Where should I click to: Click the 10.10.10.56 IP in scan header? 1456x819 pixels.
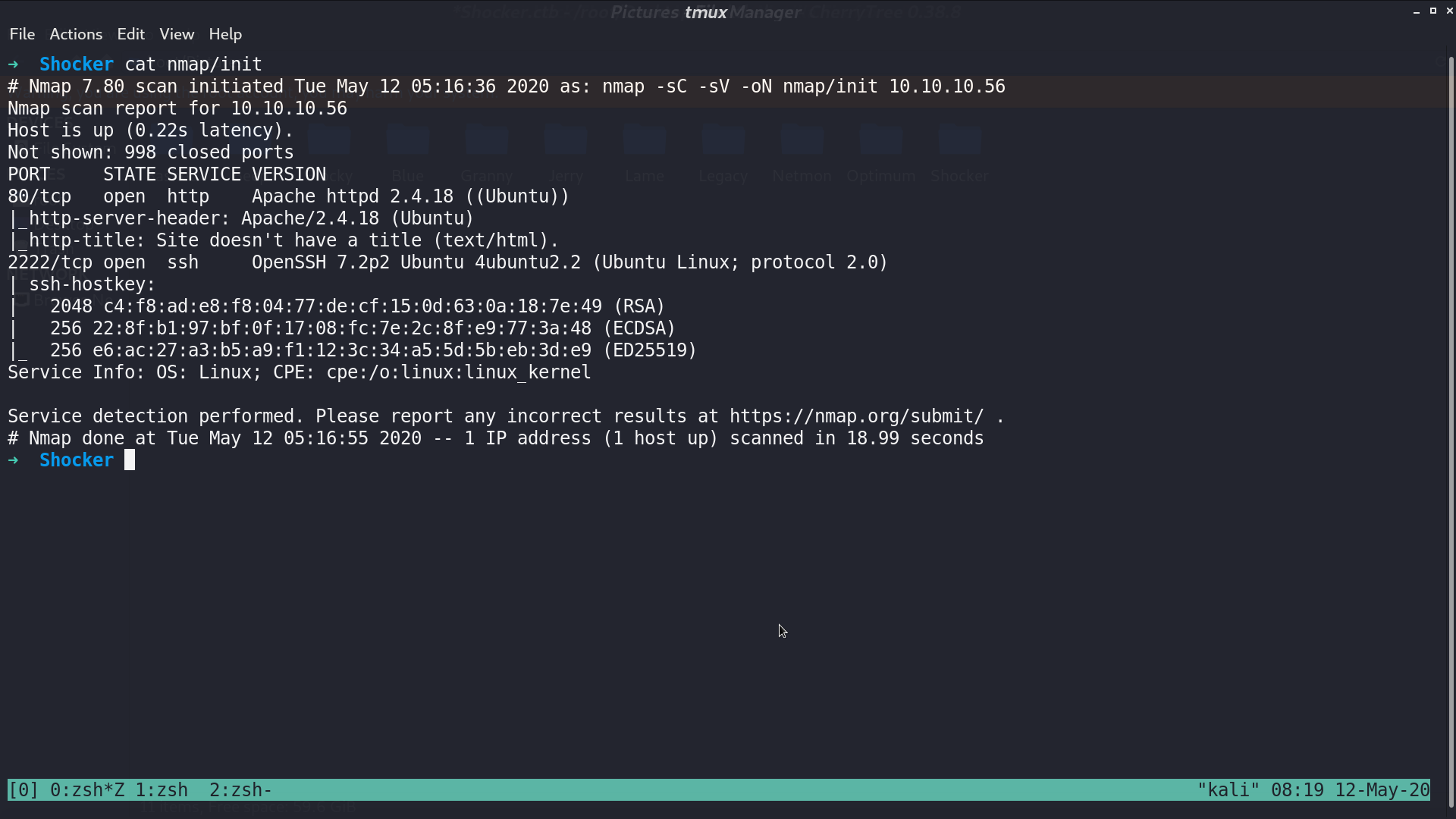(x=947, y=86)
